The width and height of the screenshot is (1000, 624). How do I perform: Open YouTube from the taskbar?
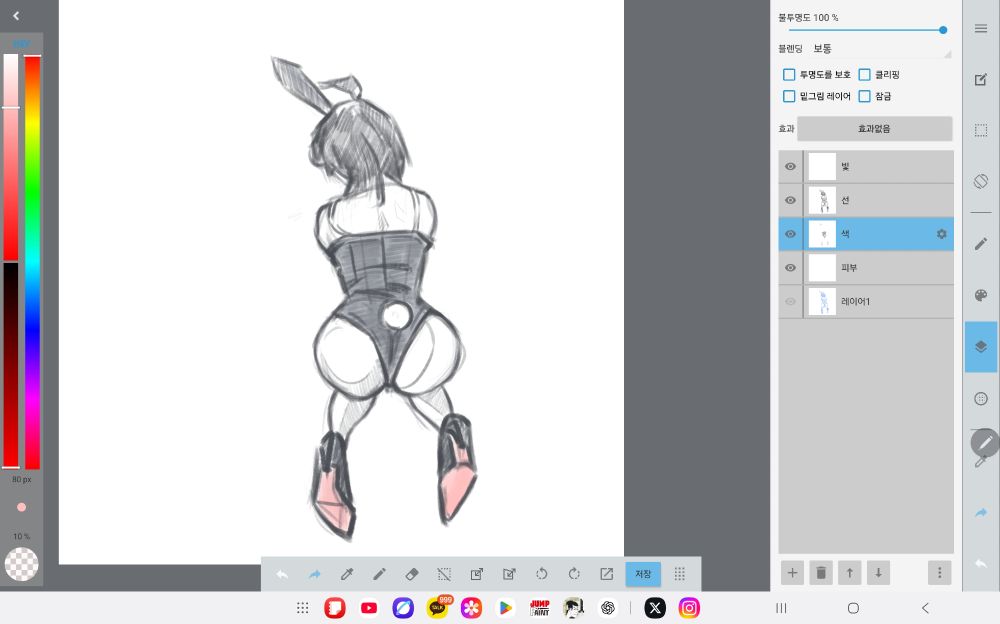(x=369, y=608)
